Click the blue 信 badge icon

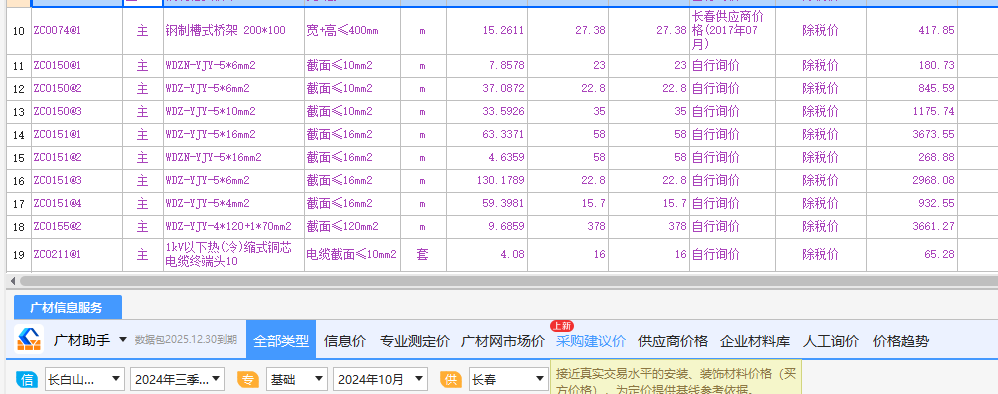coord(27,380)
